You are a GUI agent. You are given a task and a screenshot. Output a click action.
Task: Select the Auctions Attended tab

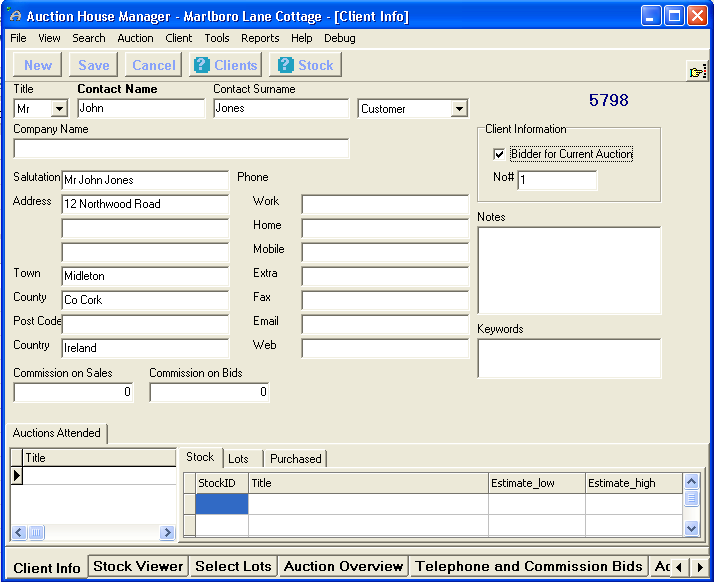click(56, 433)
